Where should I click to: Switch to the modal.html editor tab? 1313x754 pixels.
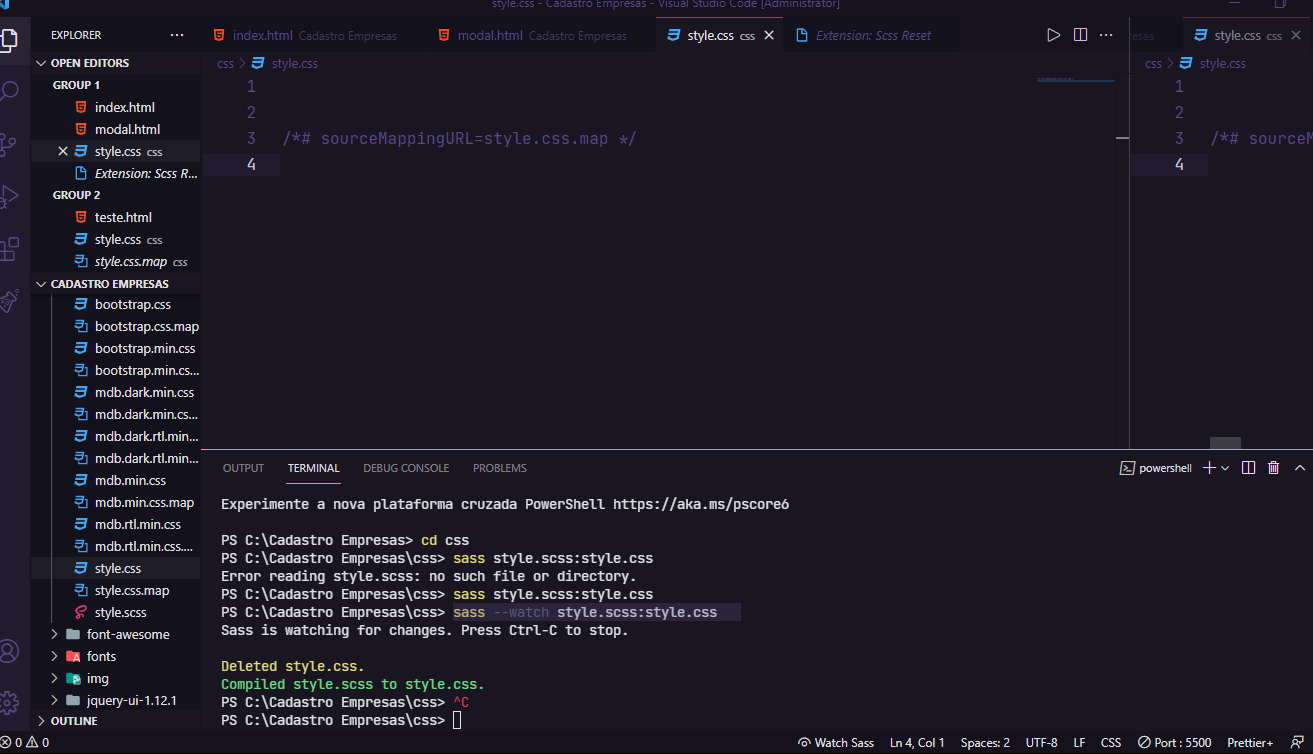point(540,35)
